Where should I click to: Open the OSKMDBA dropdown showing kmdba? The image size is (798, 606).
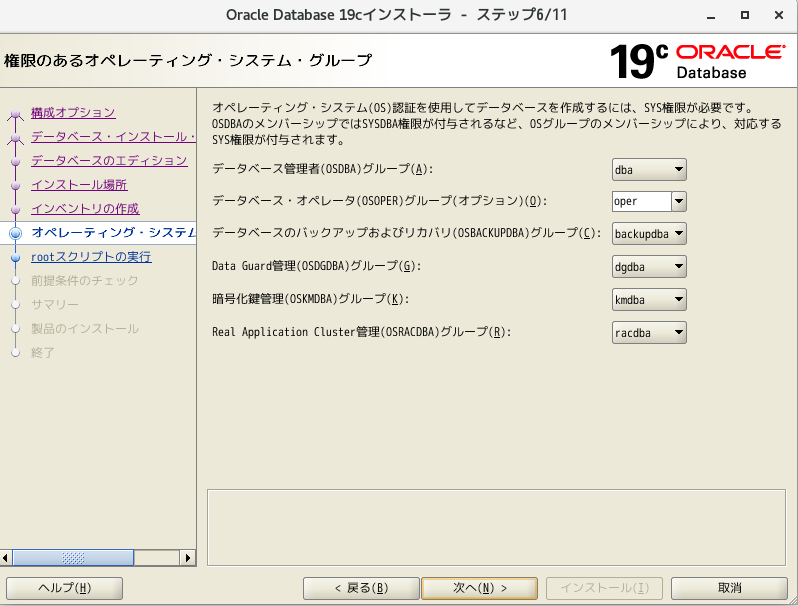coord(649,300)
